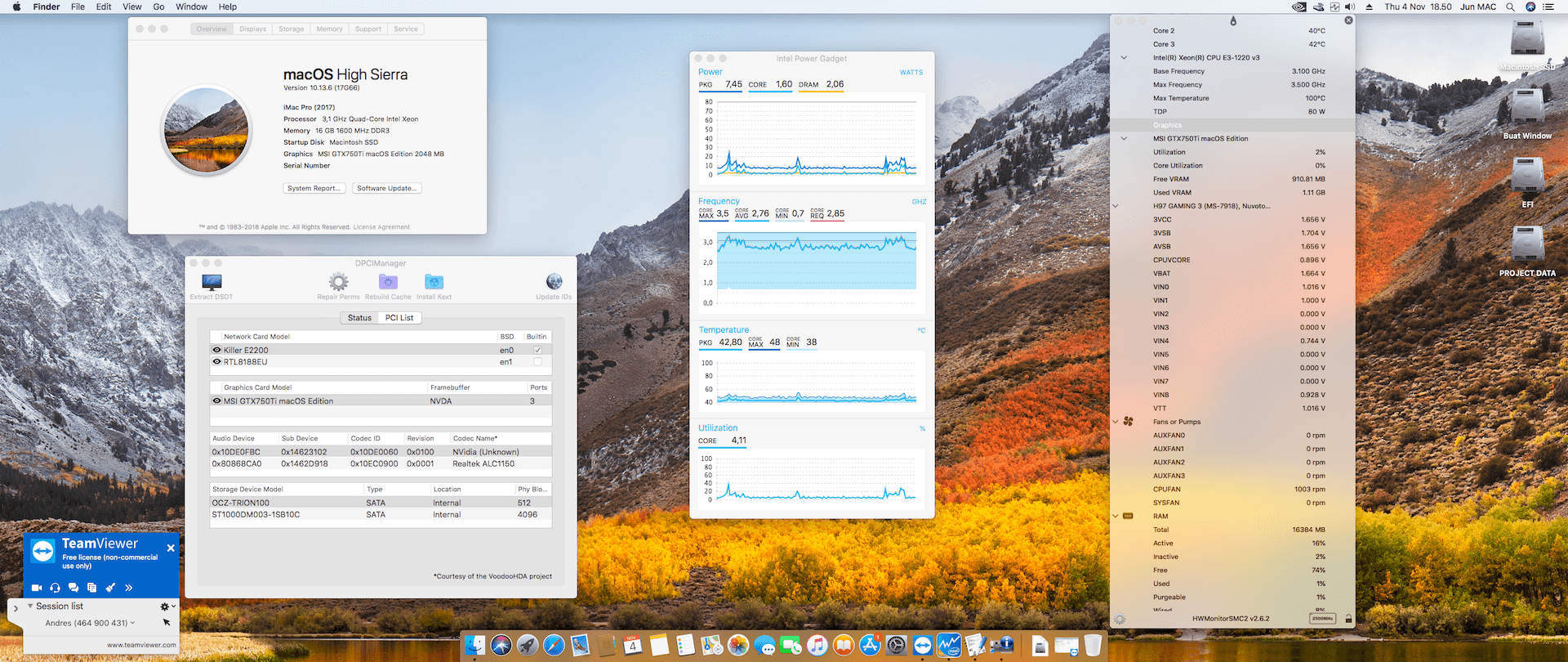Image resolution: width=1568 pixels, height=662 pixels.
Task: Select PCI List tab in DPCIManager
Action: coord(399,318)
